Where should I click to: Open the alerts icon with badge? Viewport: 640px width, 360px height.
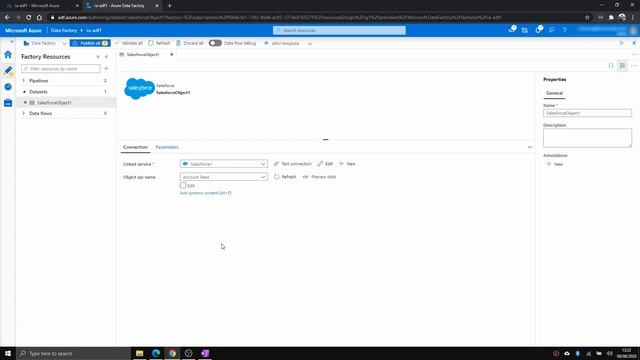tap(538, 30)
